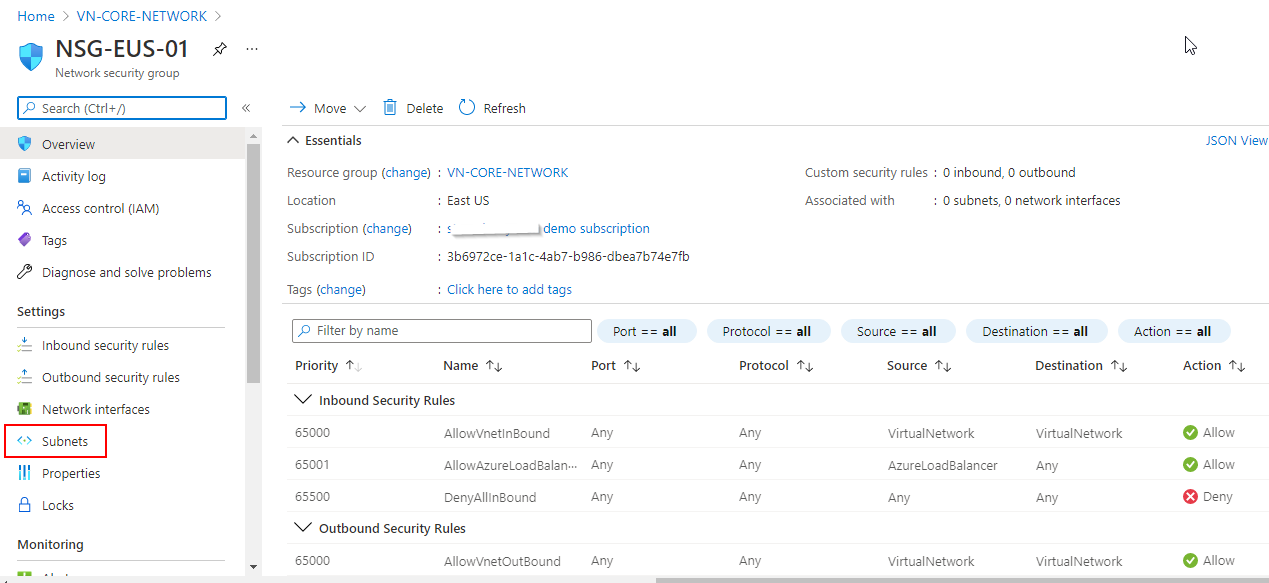Collapse Outbound Security Rules group
The image size is (1269, 583).
tap(302, 528)
